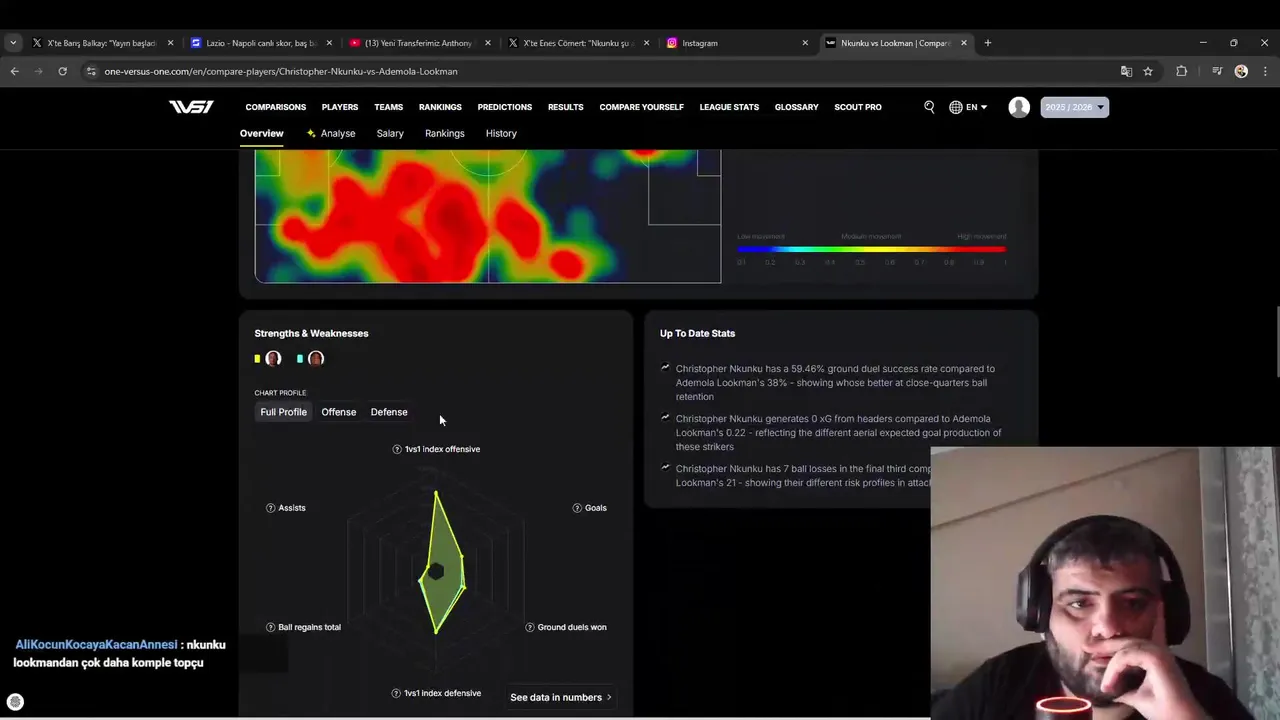This screenshot has height=720, width=1280.
Task: Click trend icon beside ground duel stat
Action: [665, 368]
